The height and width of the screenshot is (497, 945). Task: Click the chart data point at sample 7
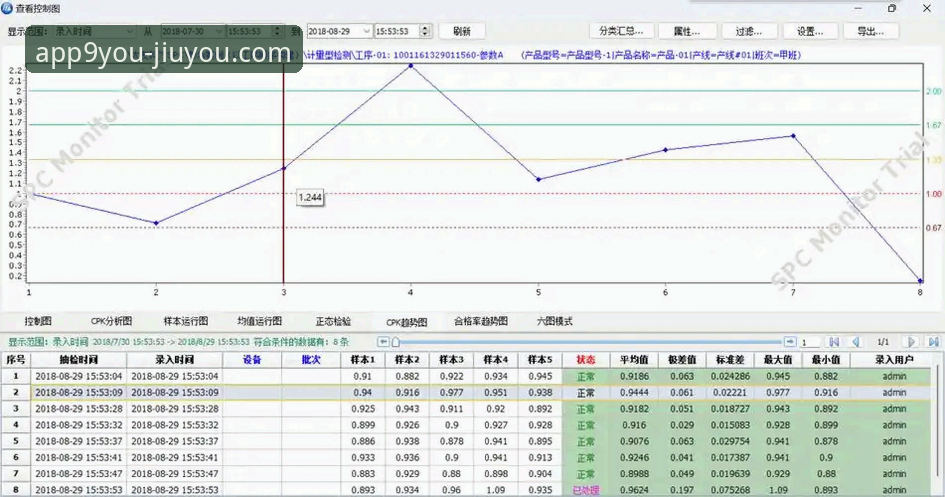(x=793, y=136)
